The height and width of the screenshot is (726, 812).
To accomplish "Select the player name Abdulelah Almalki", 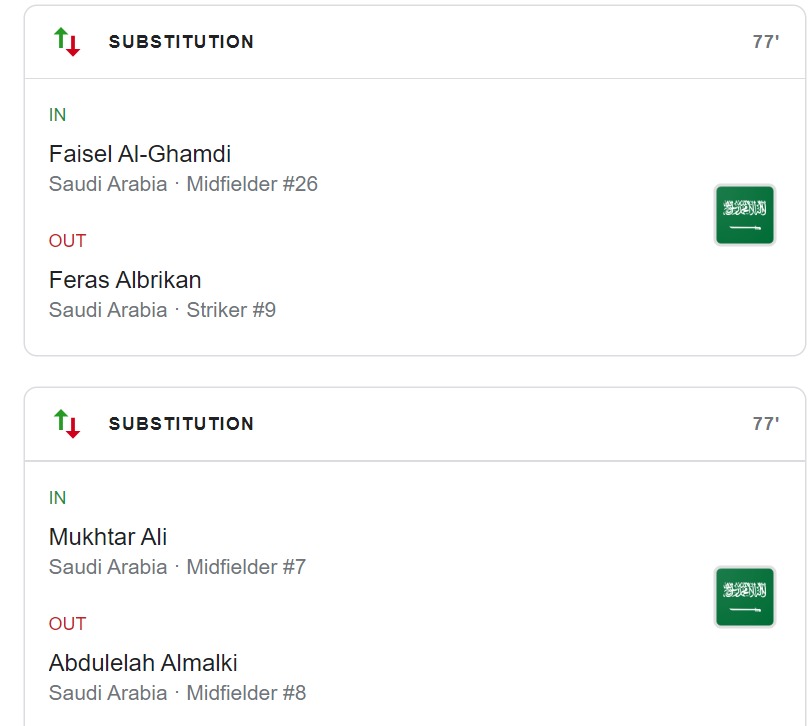I will pyautogui.click(x=143, y=663).
